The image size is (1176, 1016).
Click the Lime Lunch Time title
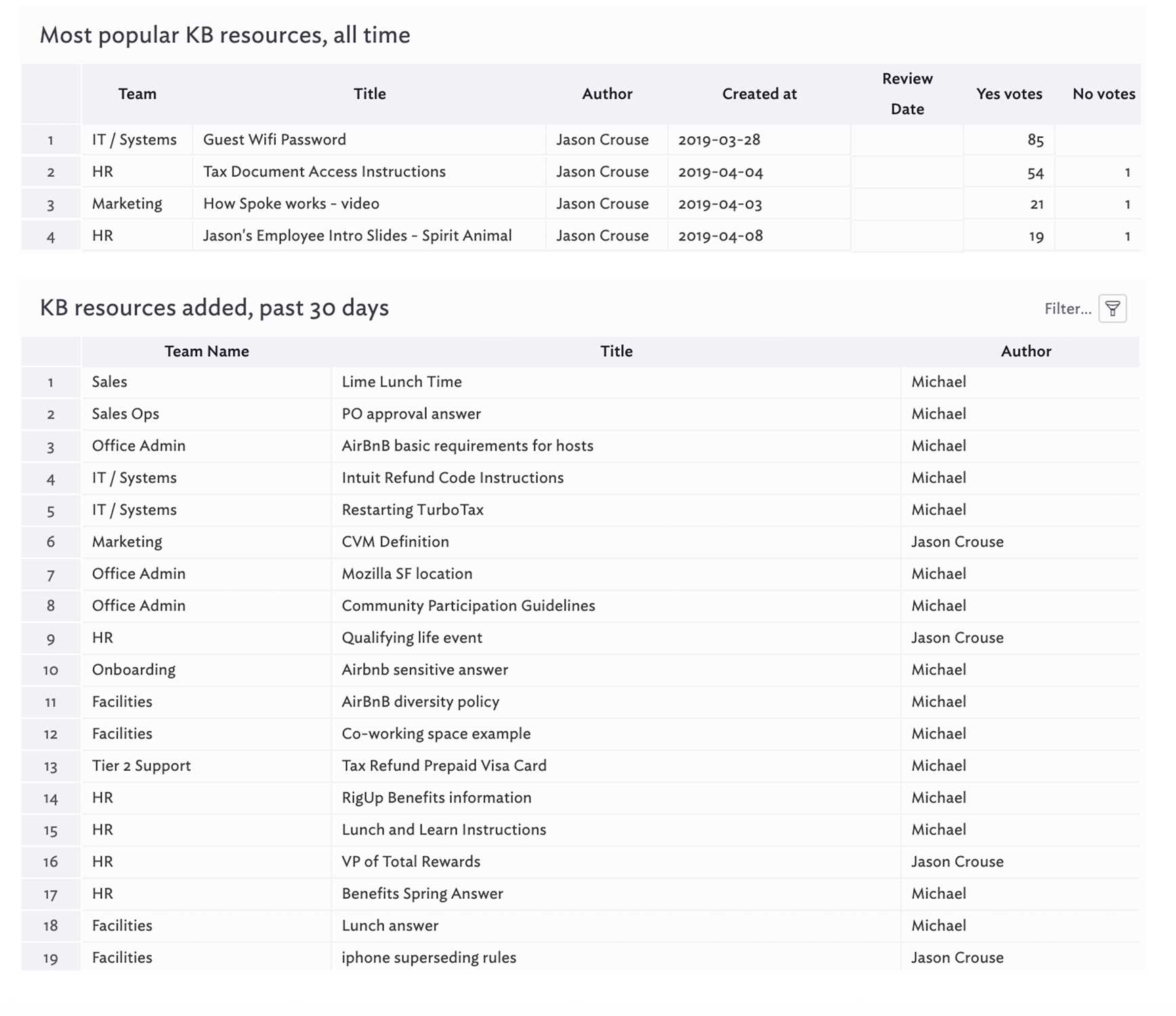pyautogui.click(x=402, y=382)
